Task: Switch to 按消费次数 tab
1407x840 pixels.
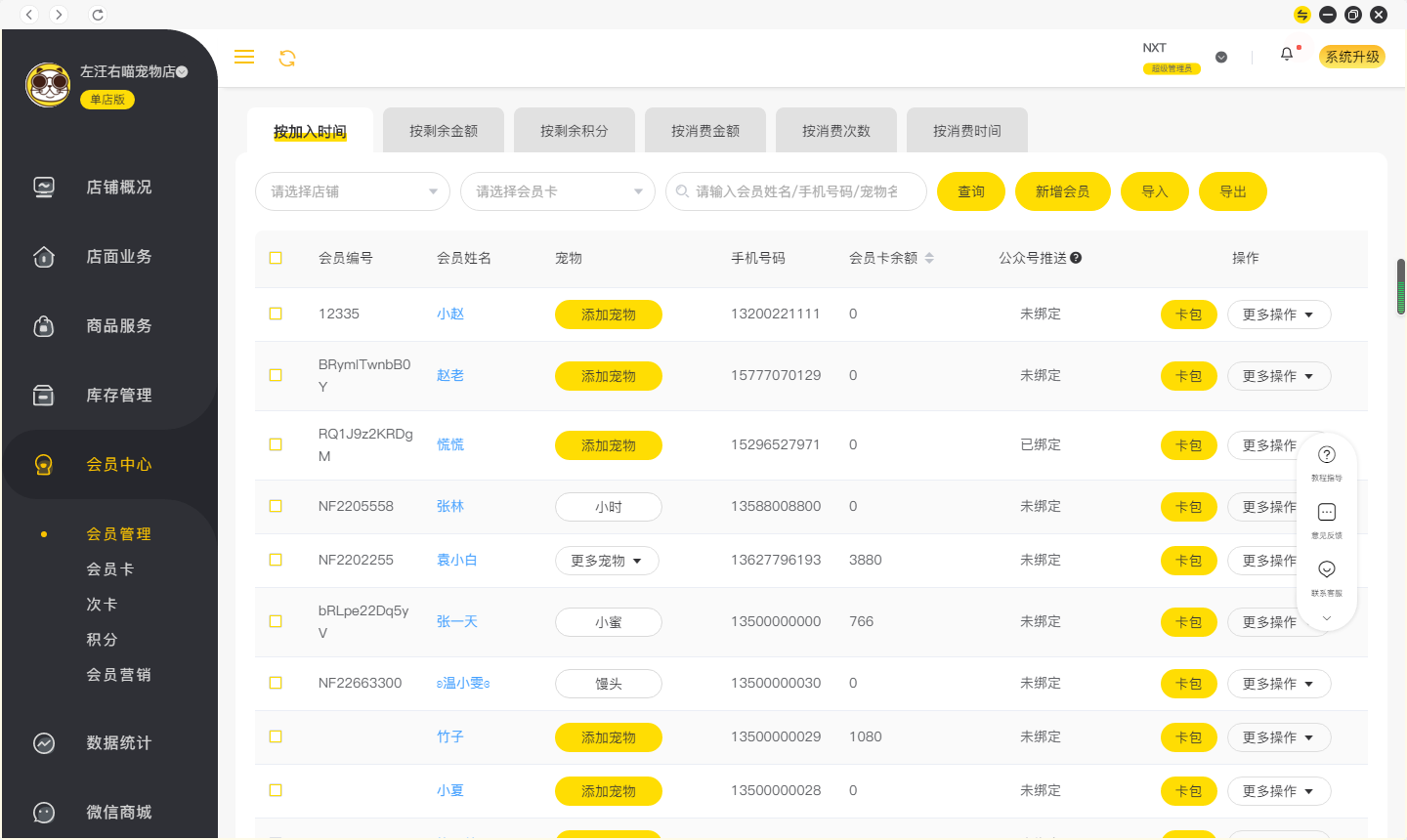Action: pyautogui.click(x=836, y=130)
